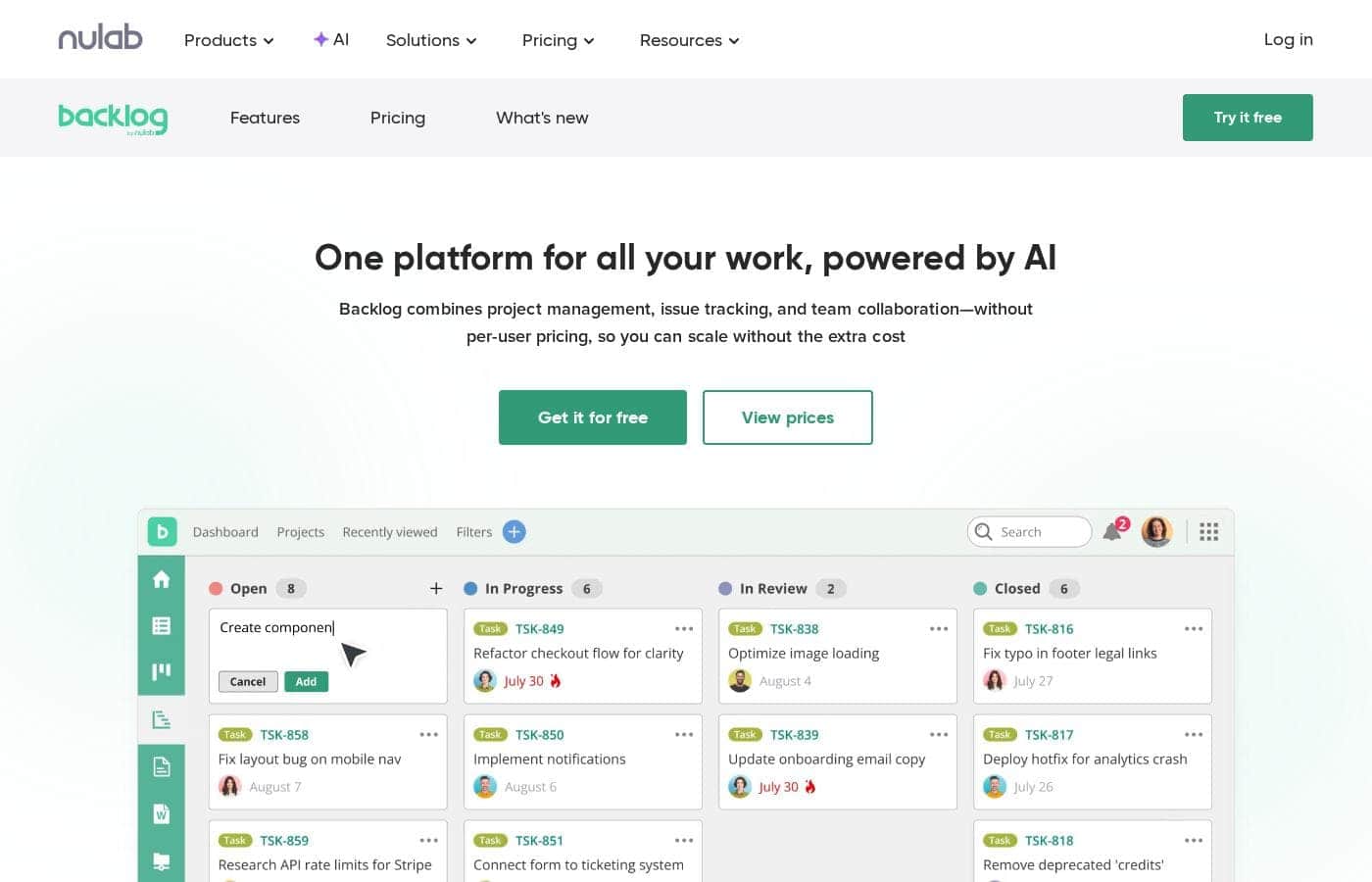The height and width of the screenshot is (882, 1372).
Task: Open task link TSK-839
Action: (795, 735)
